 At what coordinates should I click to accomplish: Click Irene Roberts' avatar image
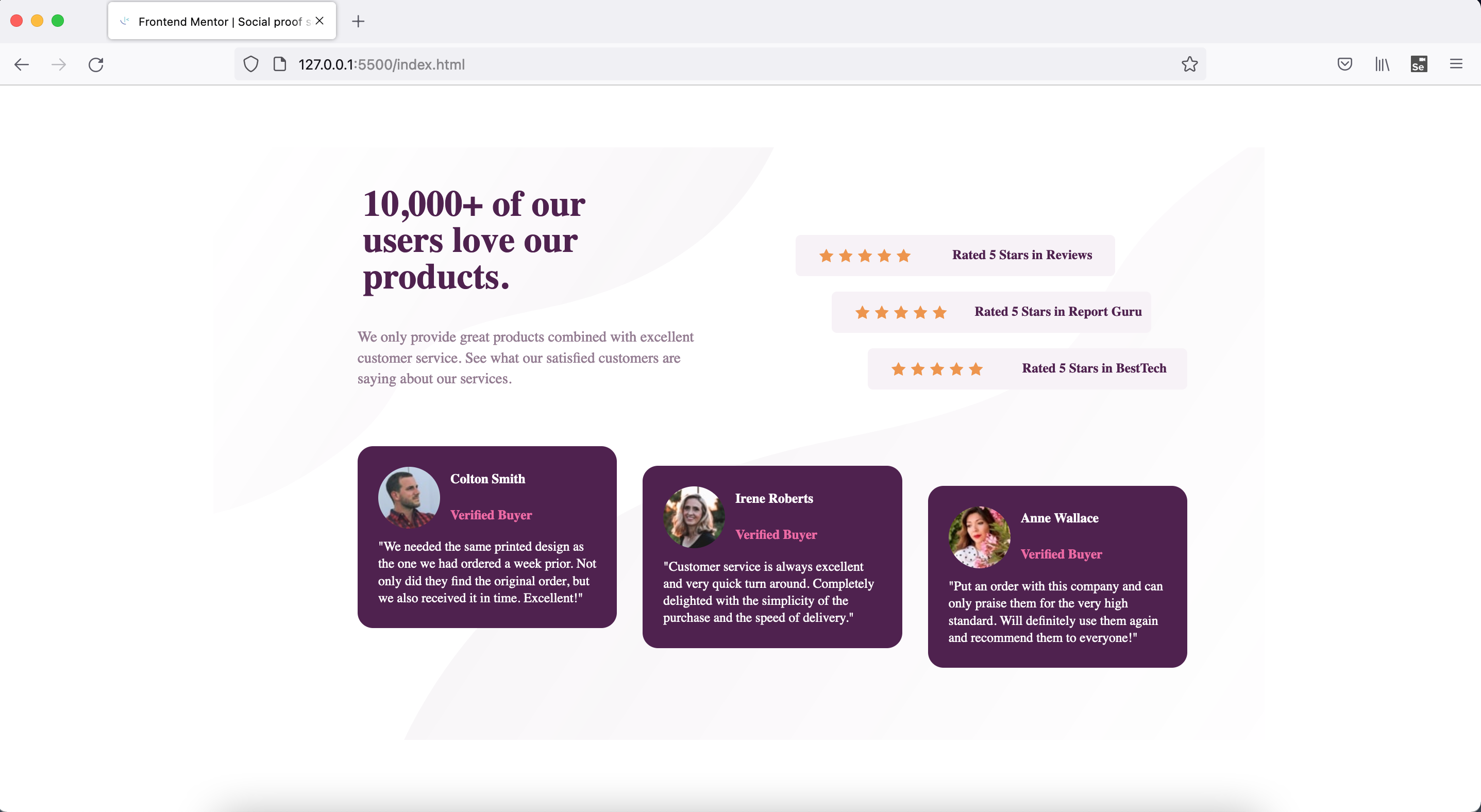pos(694,517)
